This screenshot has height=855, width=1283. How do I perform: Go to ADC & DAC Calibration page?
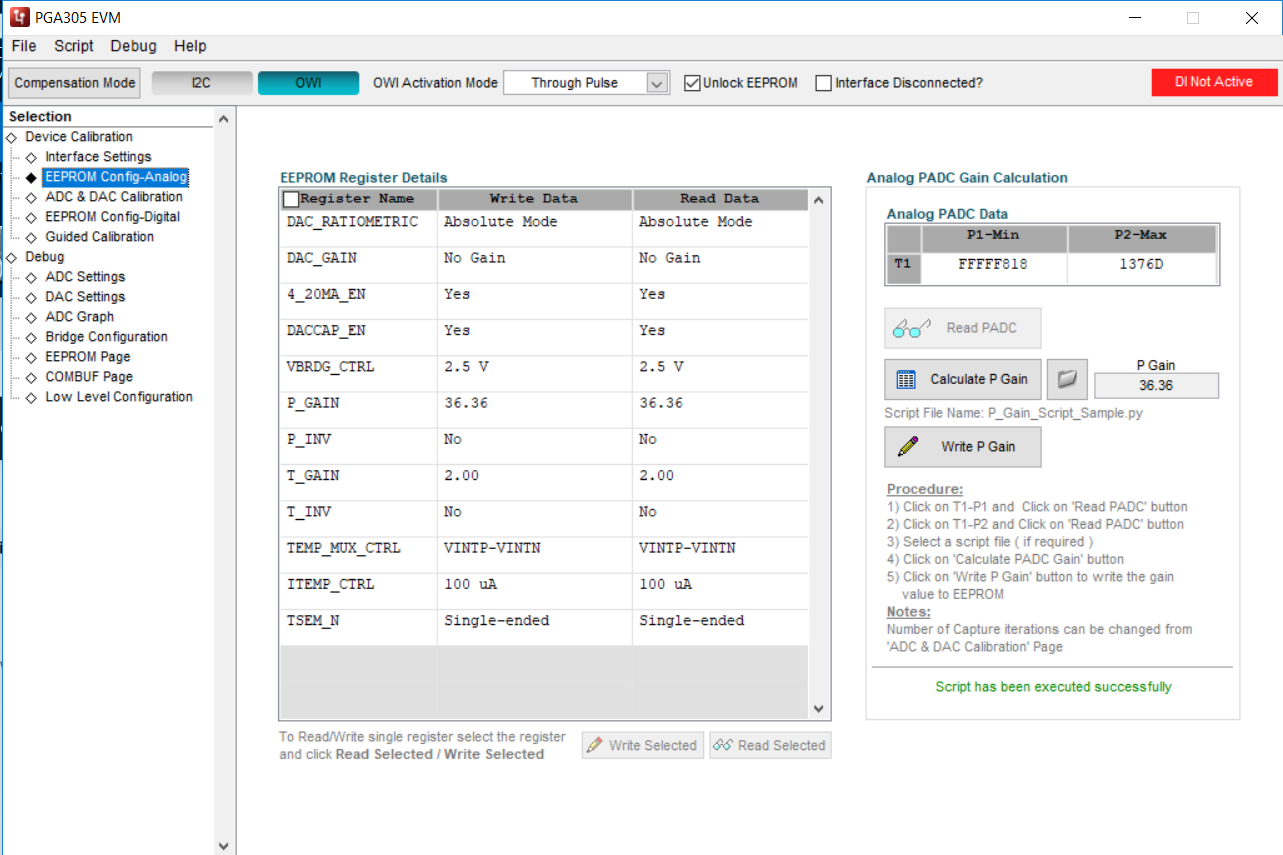pyautogui.click(x=114, y=197)
